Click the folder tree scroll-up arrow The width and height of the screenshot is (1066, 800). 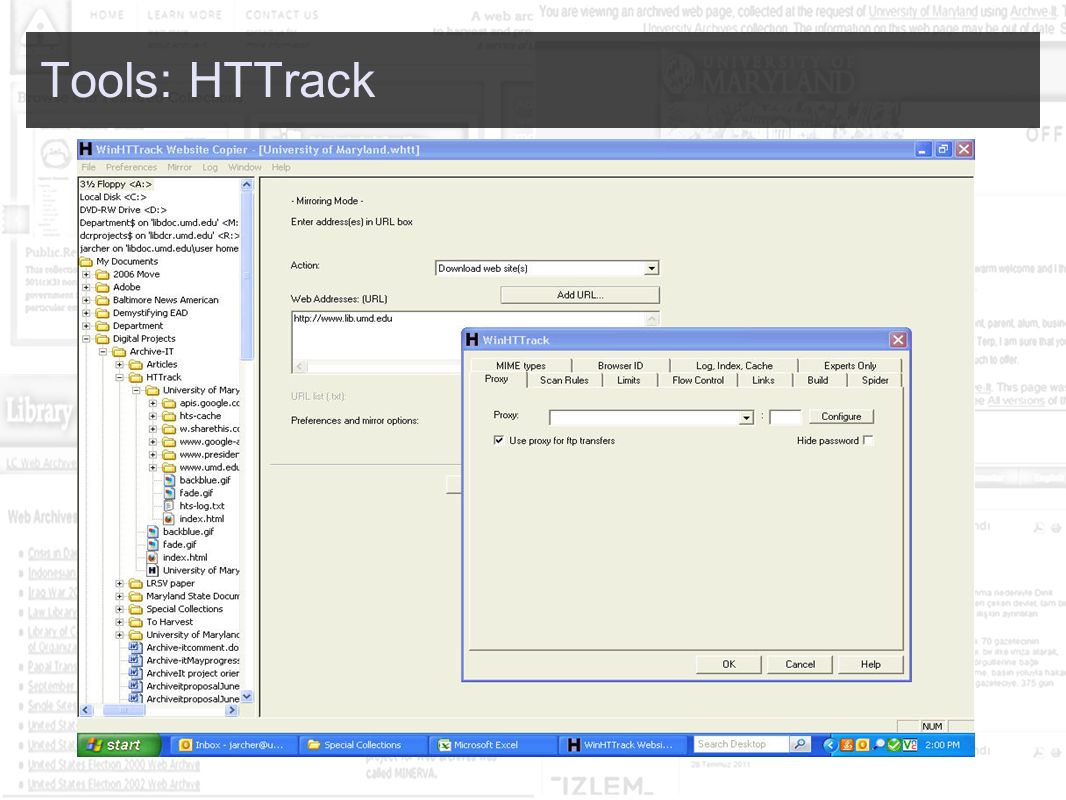(x=247, y=184)
